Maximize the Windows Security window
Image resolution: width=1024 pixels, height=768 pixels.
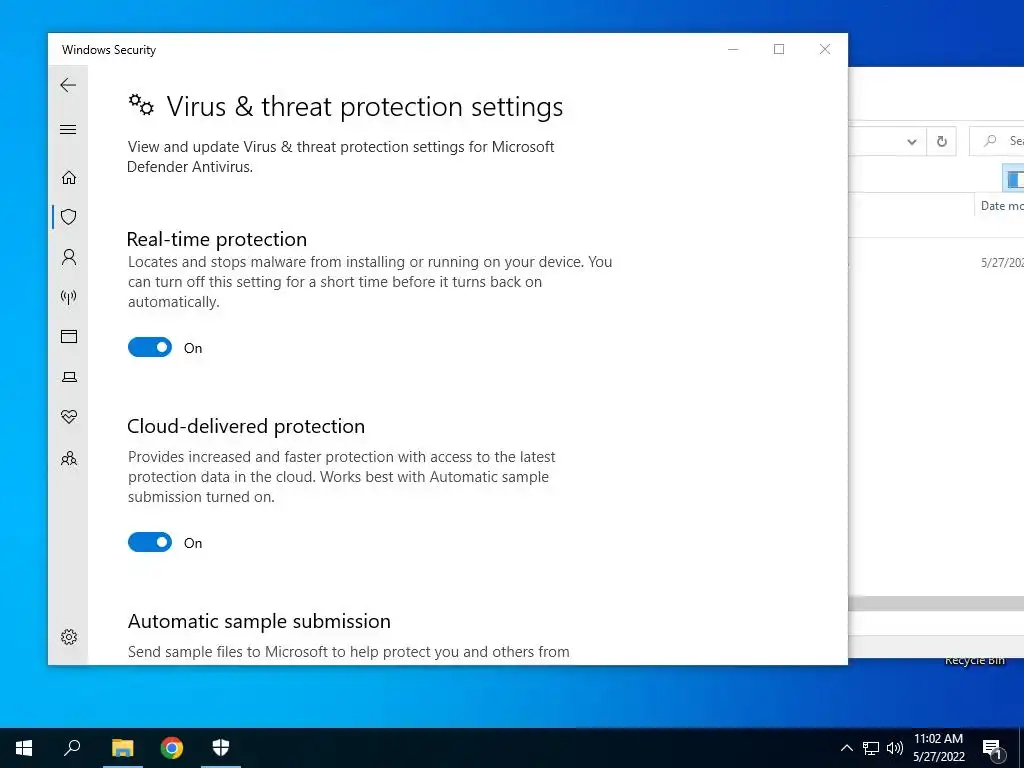[x=779, y=49]
